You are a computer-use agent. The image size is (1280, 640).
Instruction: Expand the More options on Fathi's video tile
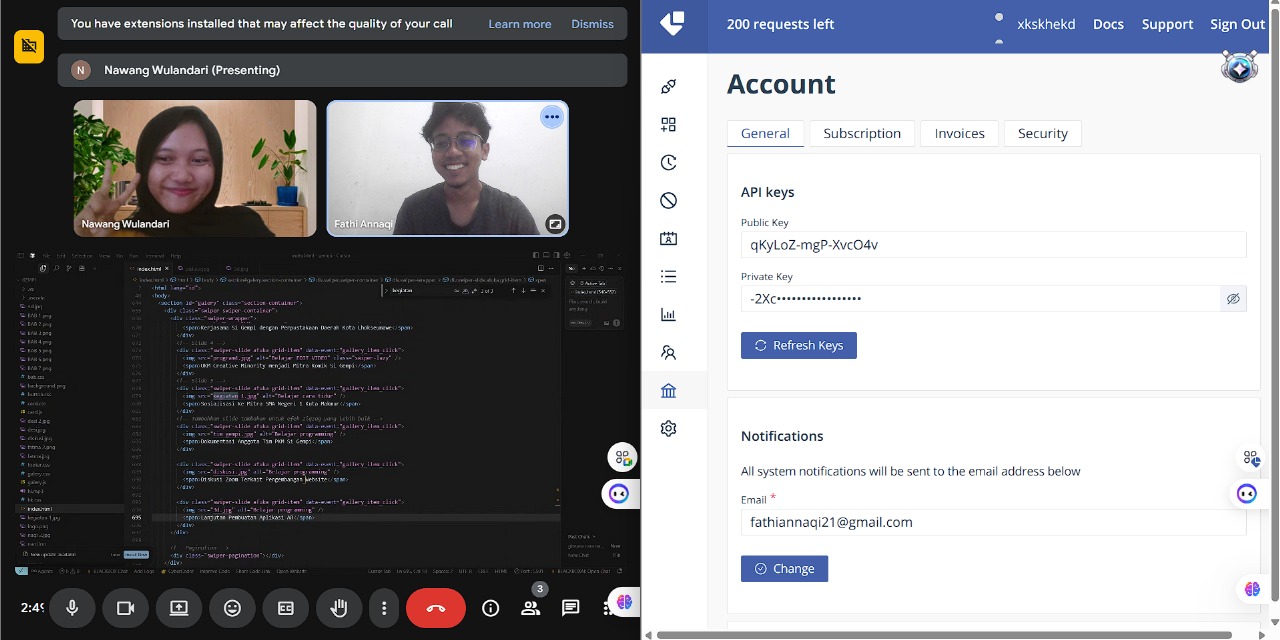552,117
